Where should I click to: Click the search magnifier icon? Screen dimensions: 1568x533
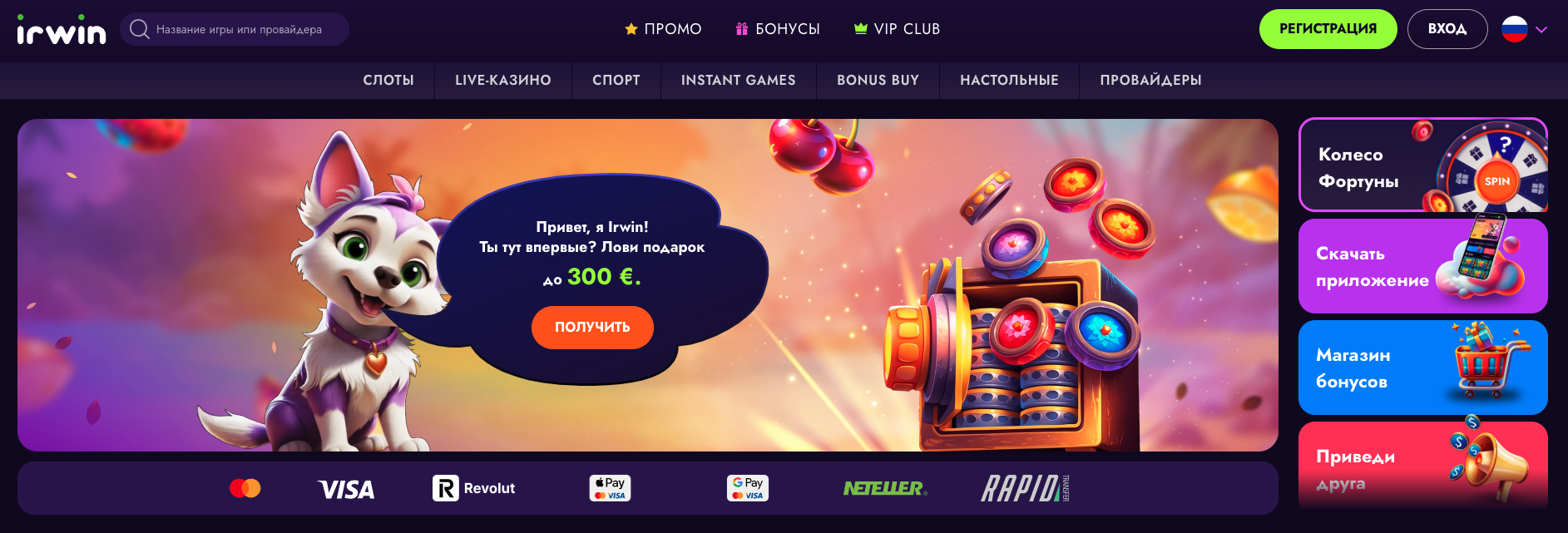tap(140, 29)
